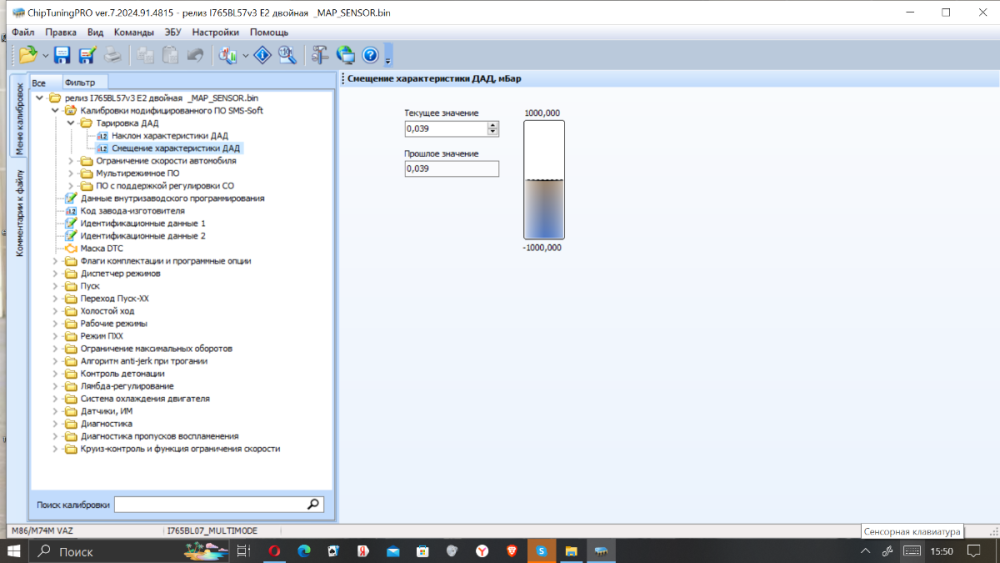
Task: Open tools with hammer and wrench icon
Action: (320, 55)
